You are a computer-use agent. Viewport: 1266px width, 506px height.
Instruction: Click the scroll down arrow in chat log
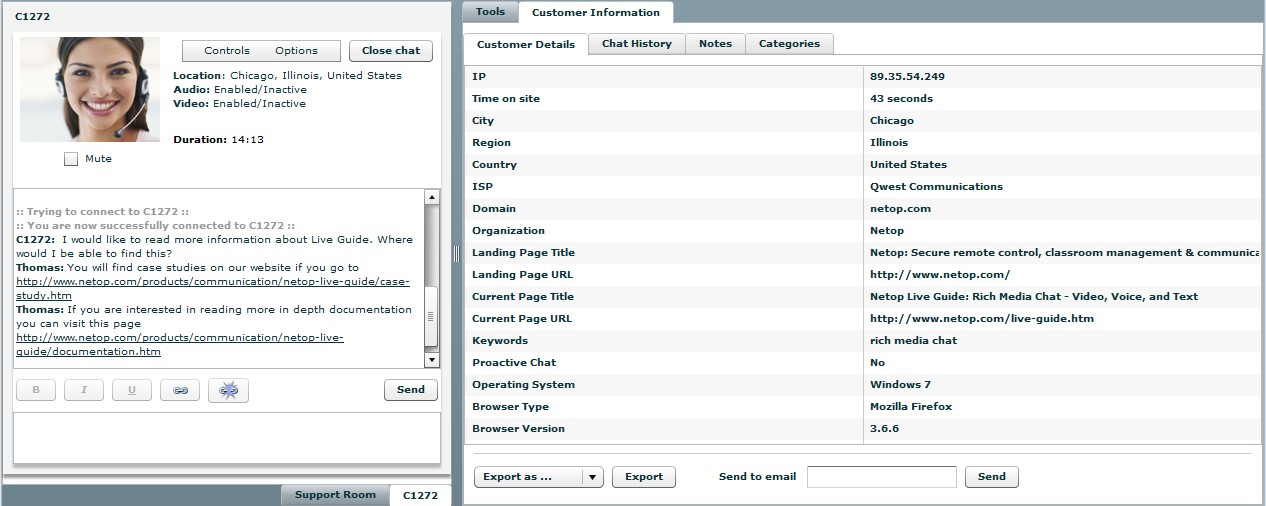click(432, 360)
